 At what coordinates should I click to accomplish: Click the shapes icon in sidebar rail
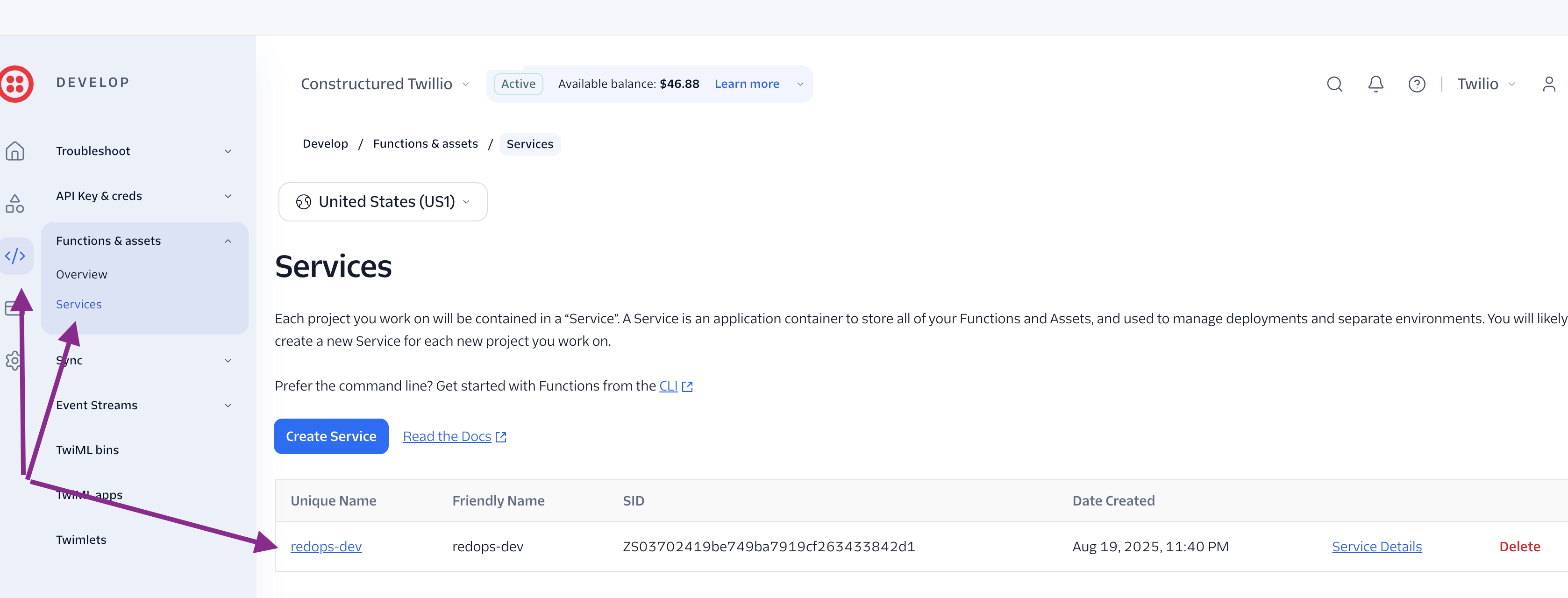(14, 204)
